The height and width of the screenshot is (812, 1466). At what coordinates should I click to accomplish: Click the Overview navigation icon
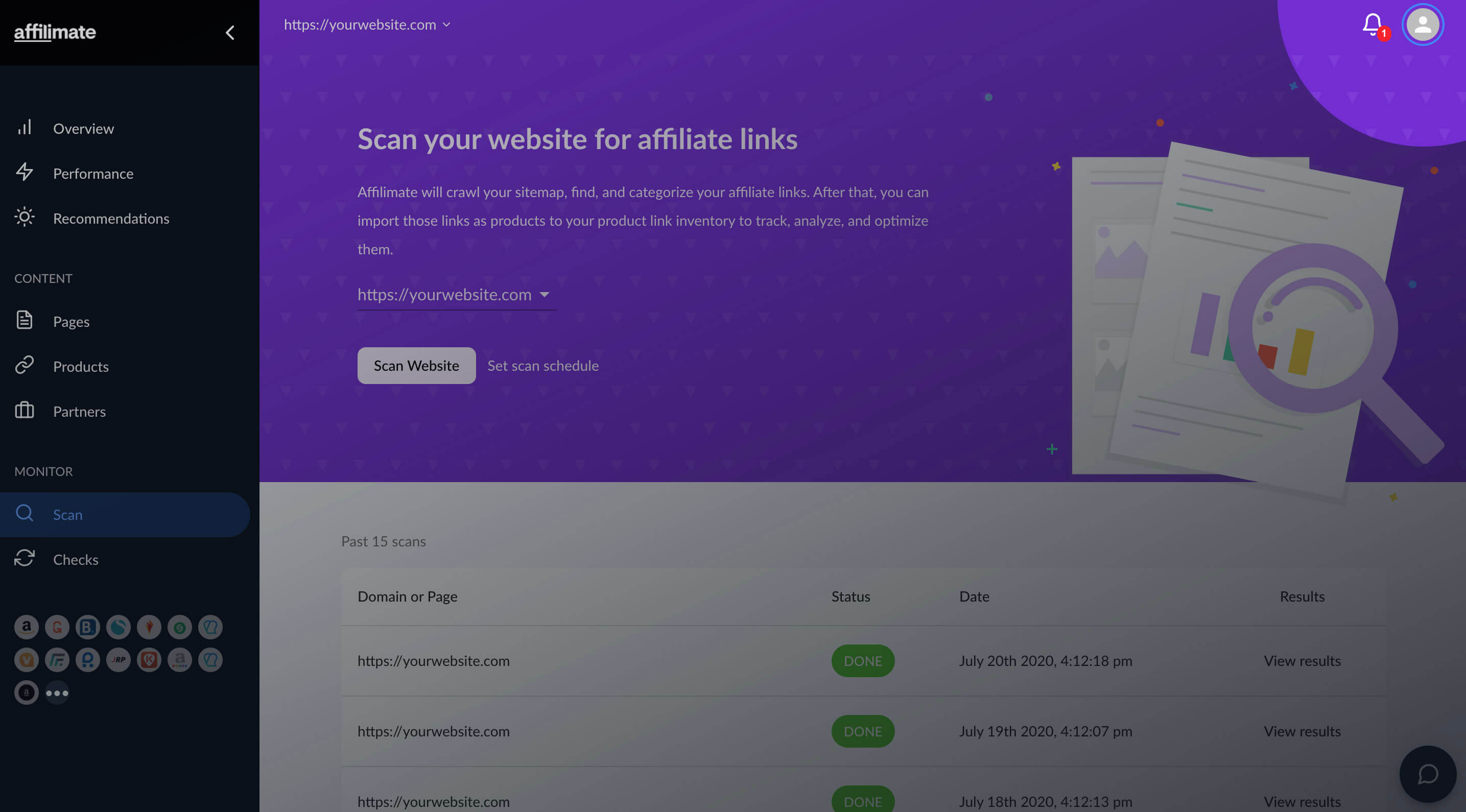tap(24, 128)
